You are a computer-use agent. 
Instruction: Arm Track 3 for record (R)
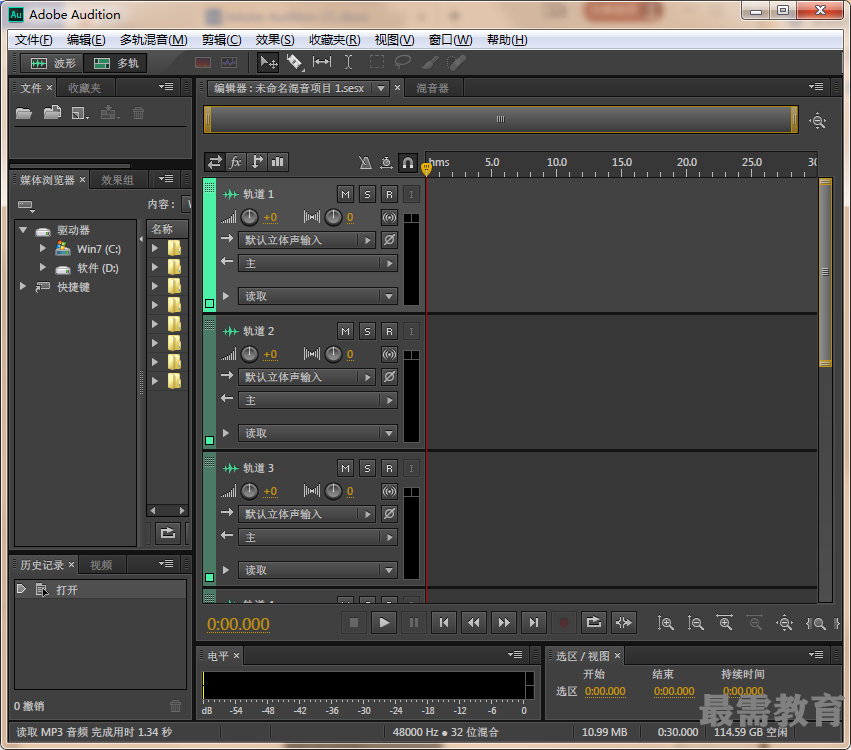(x=389, y=468)
